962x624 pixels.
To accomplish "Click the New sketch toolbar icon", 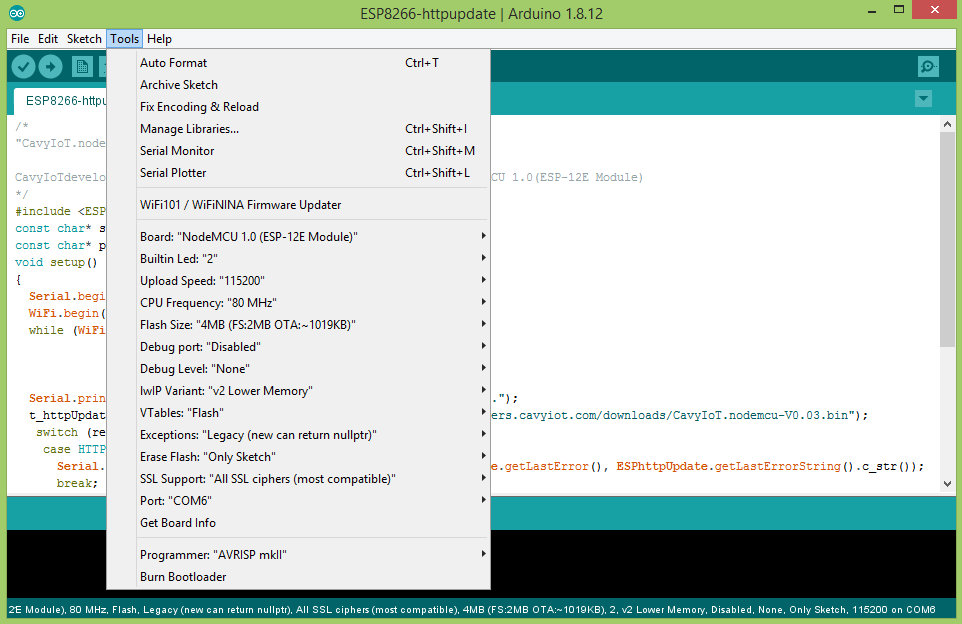I will [82, 67].
